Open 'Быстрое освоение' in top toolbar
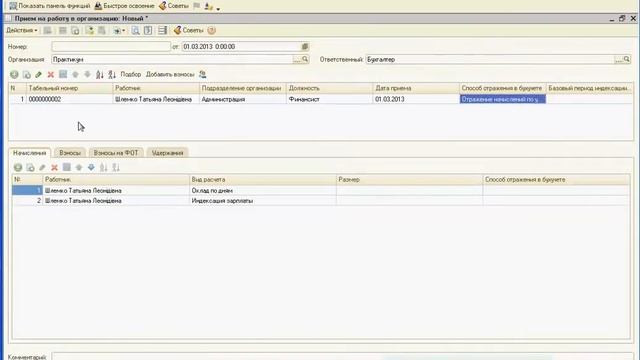640x360 pixels. click(x=124, y=6)
